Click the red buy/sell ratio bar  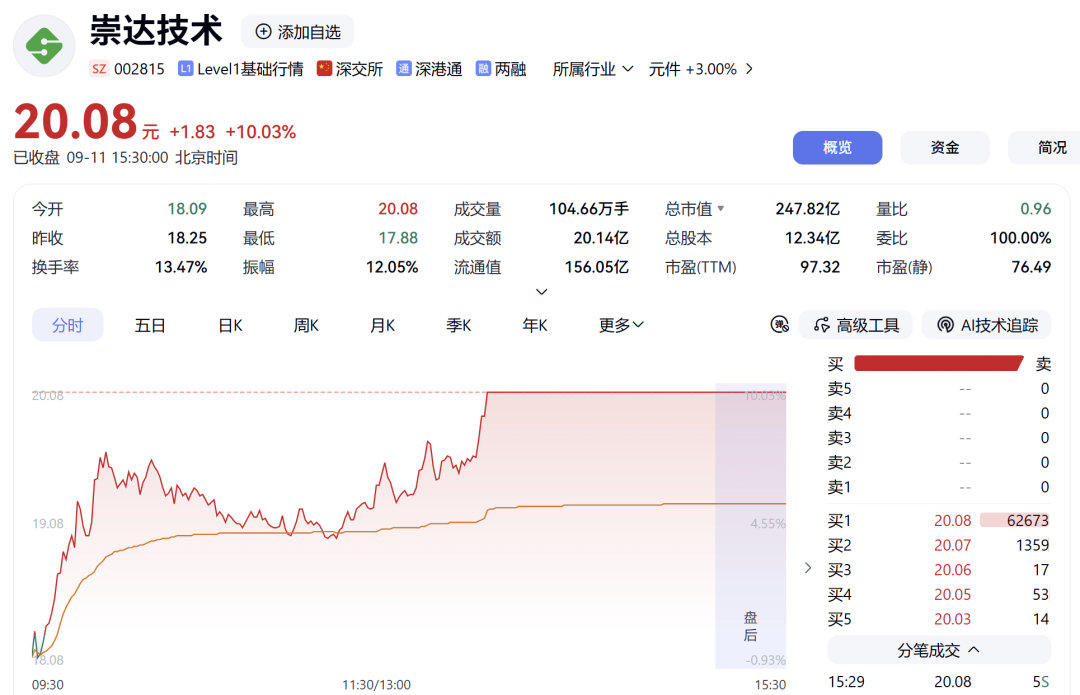pos(938,363)
